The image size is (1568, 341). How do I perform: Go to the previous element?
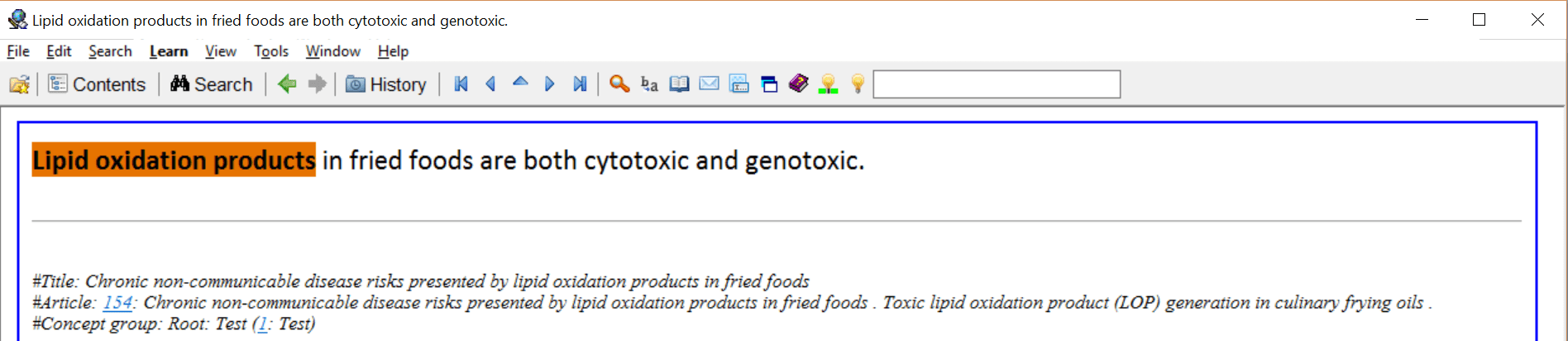click(490, 84)
